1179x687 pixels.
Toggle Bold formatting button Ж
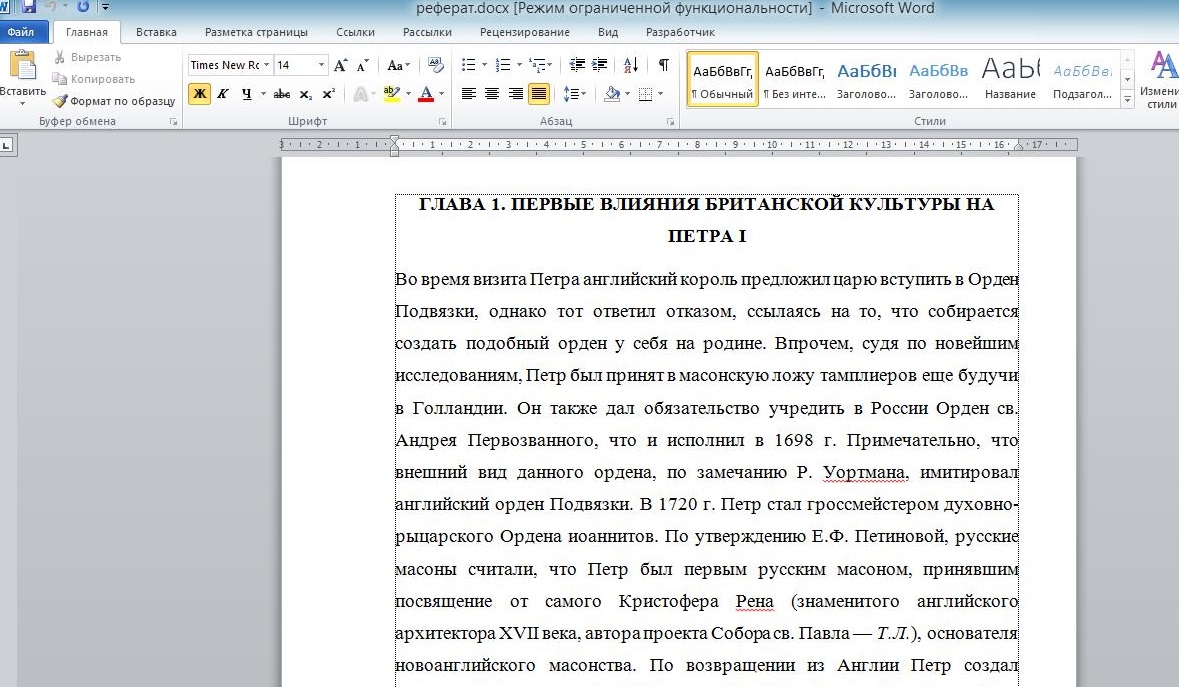tap(199, 94)
